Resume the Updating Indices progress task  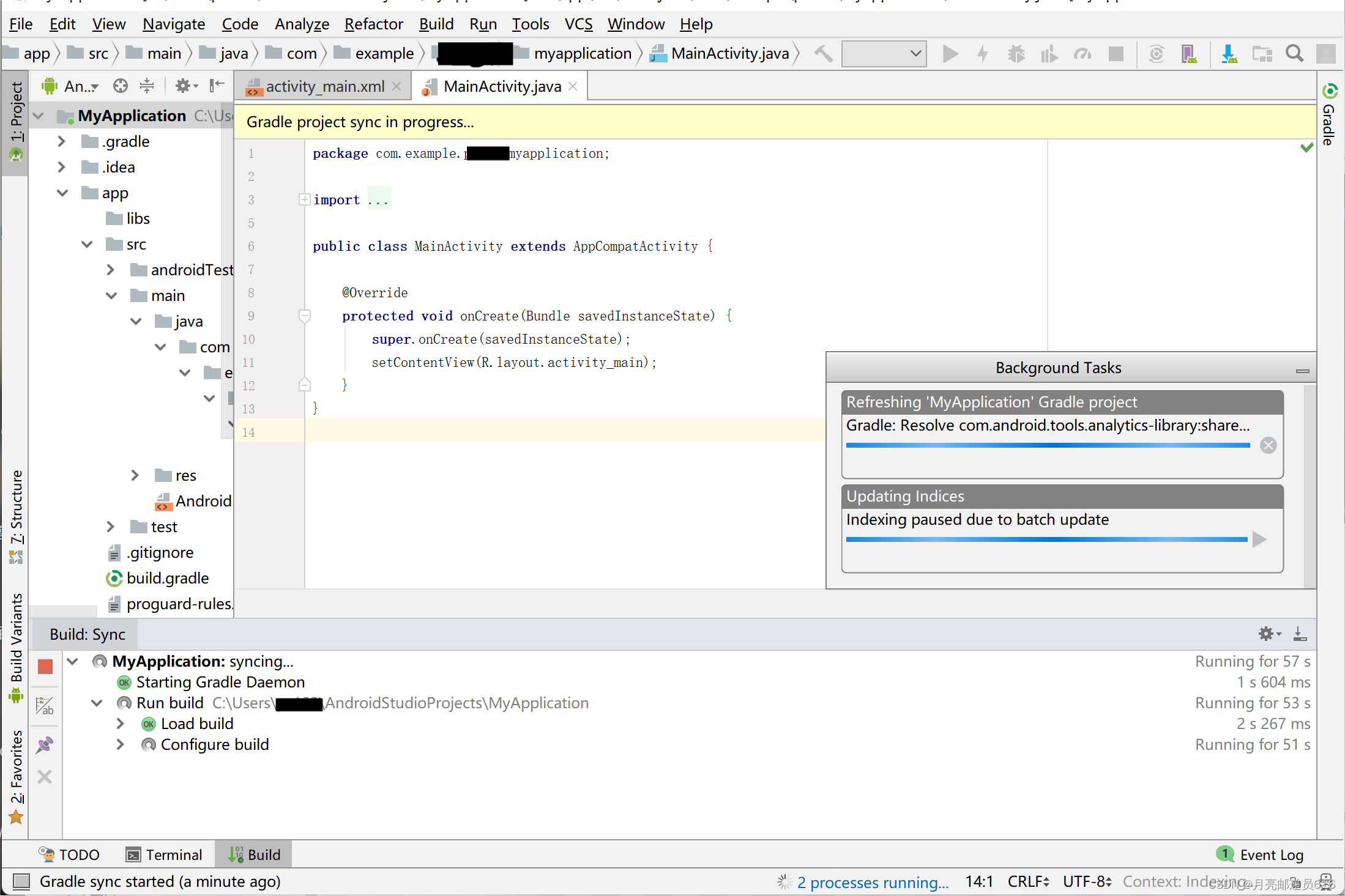click(1259, 539)
